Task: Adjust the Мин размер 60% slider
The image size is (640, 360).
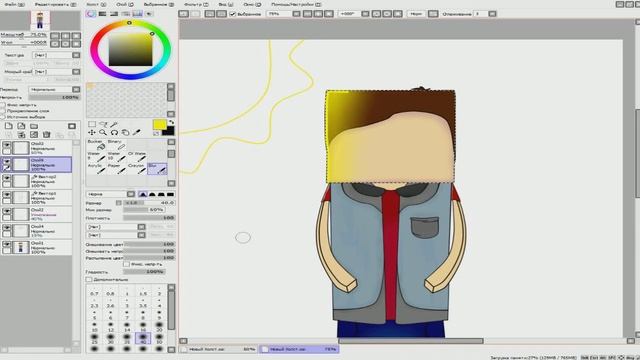Action: coord(144,210)
